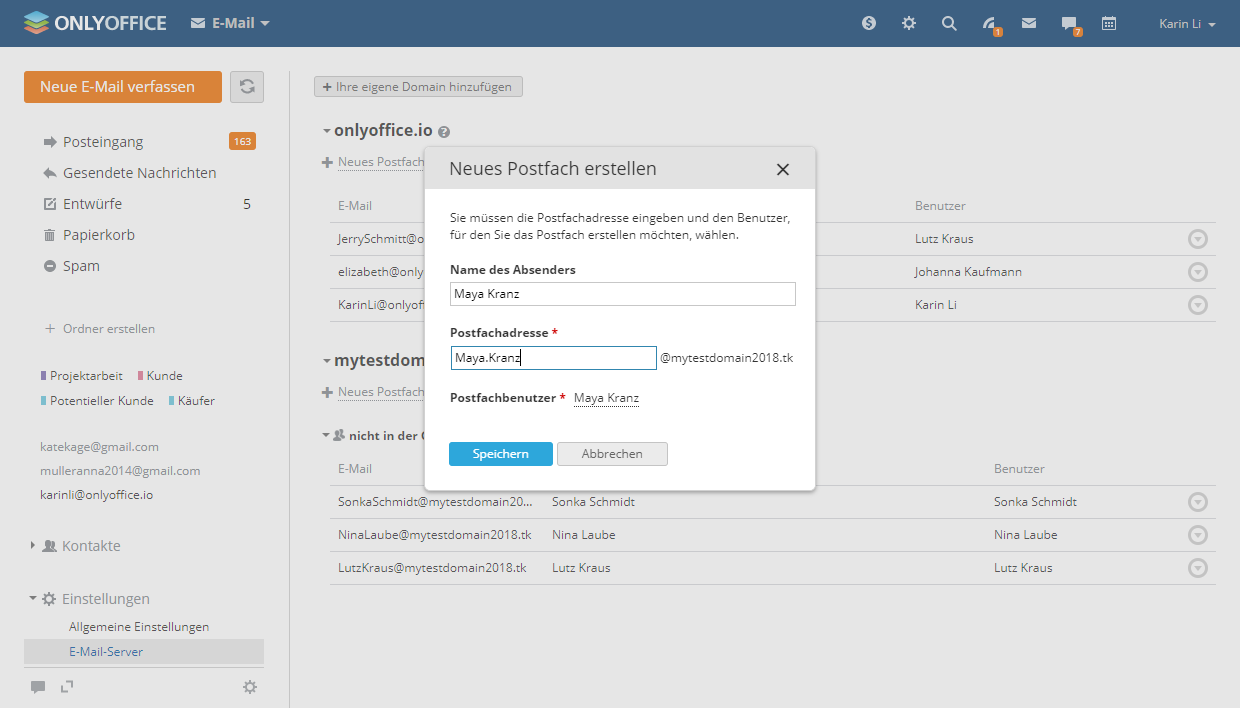
Task: Click the mail envelope icon in header
Action: pos(1028,23)
